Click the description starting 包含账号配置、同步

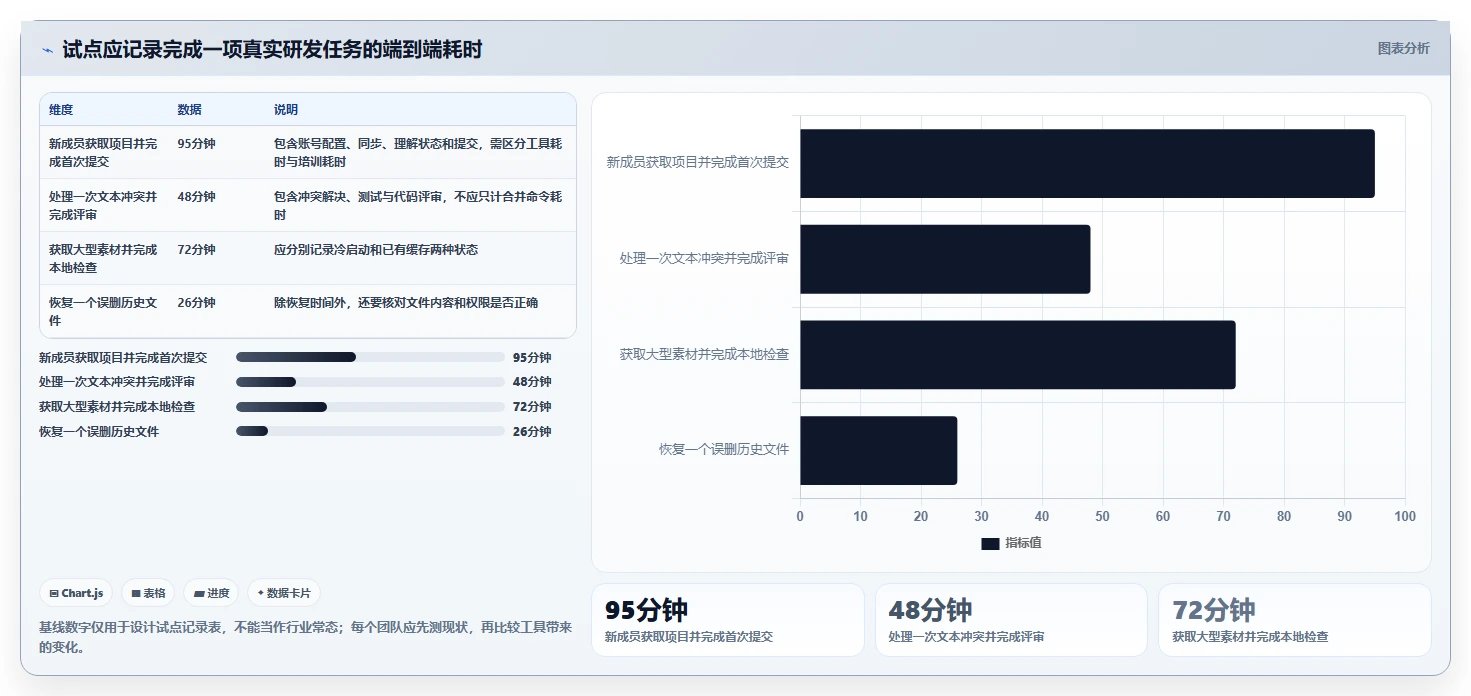[418, 152]
